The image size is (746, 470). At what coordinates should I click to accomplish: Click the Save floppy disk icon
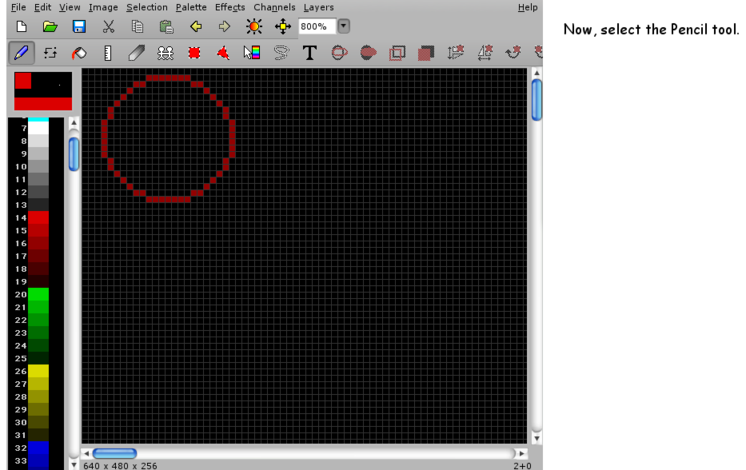(x=78, y=26)
